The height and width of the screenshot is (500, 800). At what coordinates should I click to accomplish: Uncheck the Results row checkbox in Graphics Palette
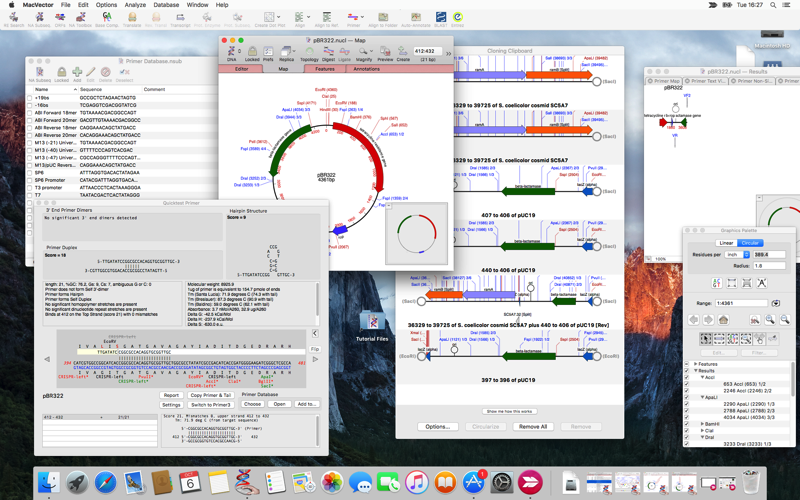687,370
